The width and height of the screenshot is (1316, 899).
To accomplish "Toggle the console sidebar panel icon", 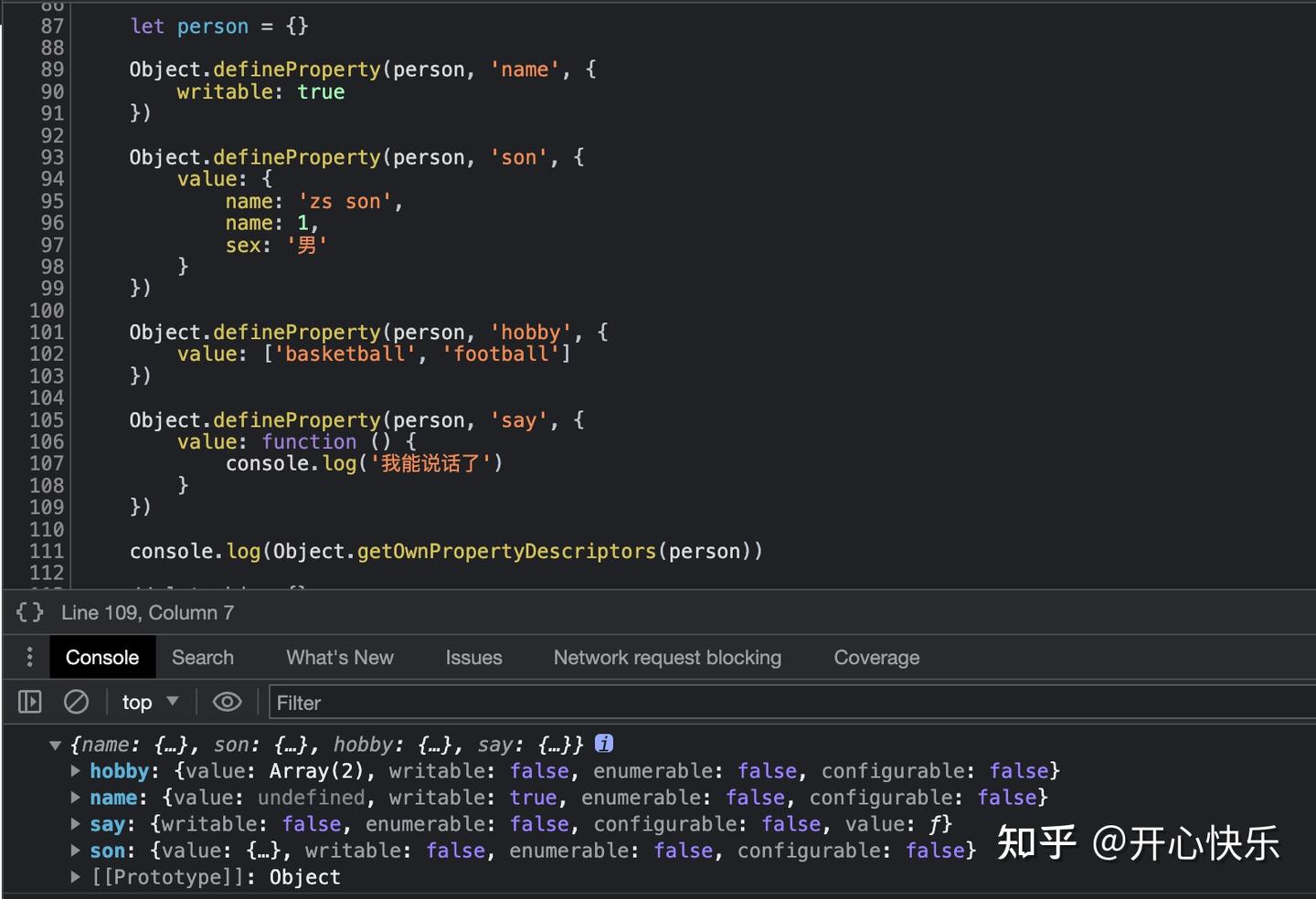I will point(29,702).
